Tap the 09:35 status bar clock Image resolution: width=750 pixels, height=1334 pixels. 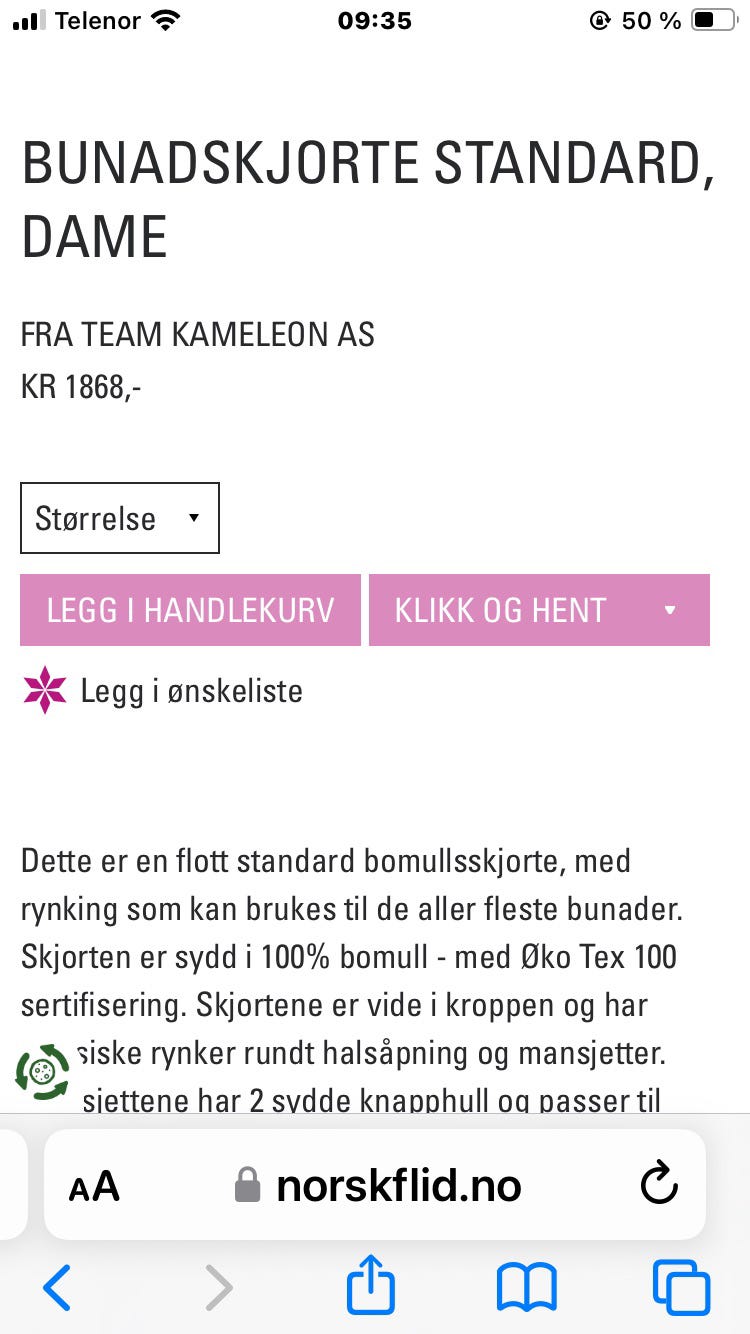375,21
